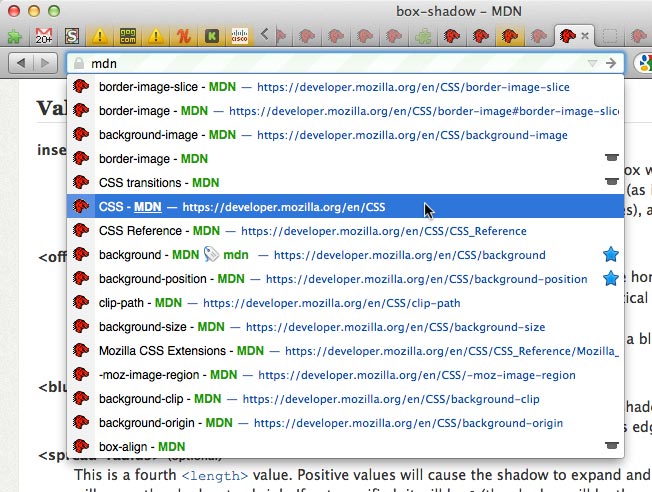The image size is (652, 492).
Task: Click the MDN favicon on clip-path row
Action: click(x=81, y=302)
